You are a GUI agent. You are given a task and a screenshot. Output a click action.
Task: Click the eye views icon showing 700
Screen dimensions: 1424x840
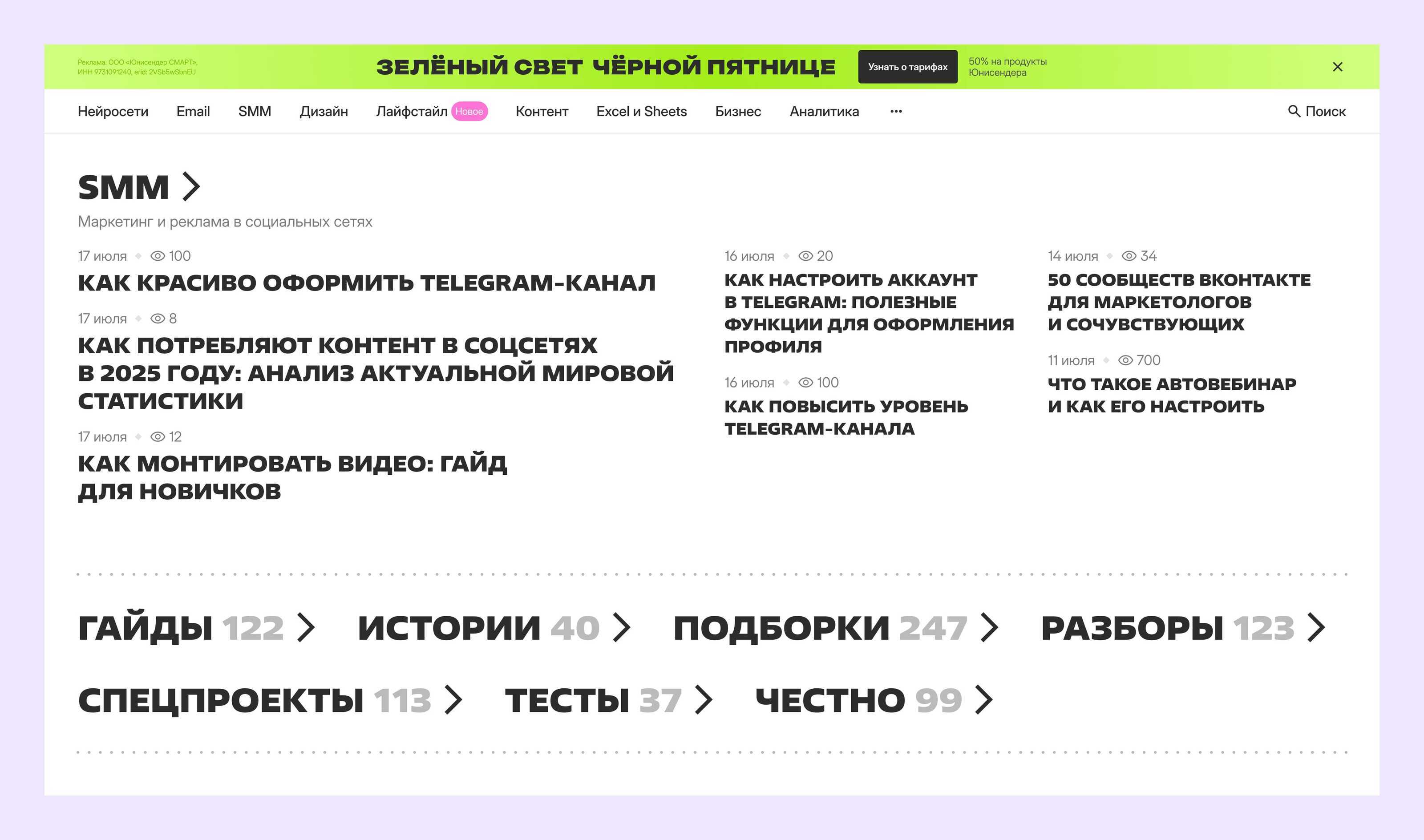[1126, 360]
